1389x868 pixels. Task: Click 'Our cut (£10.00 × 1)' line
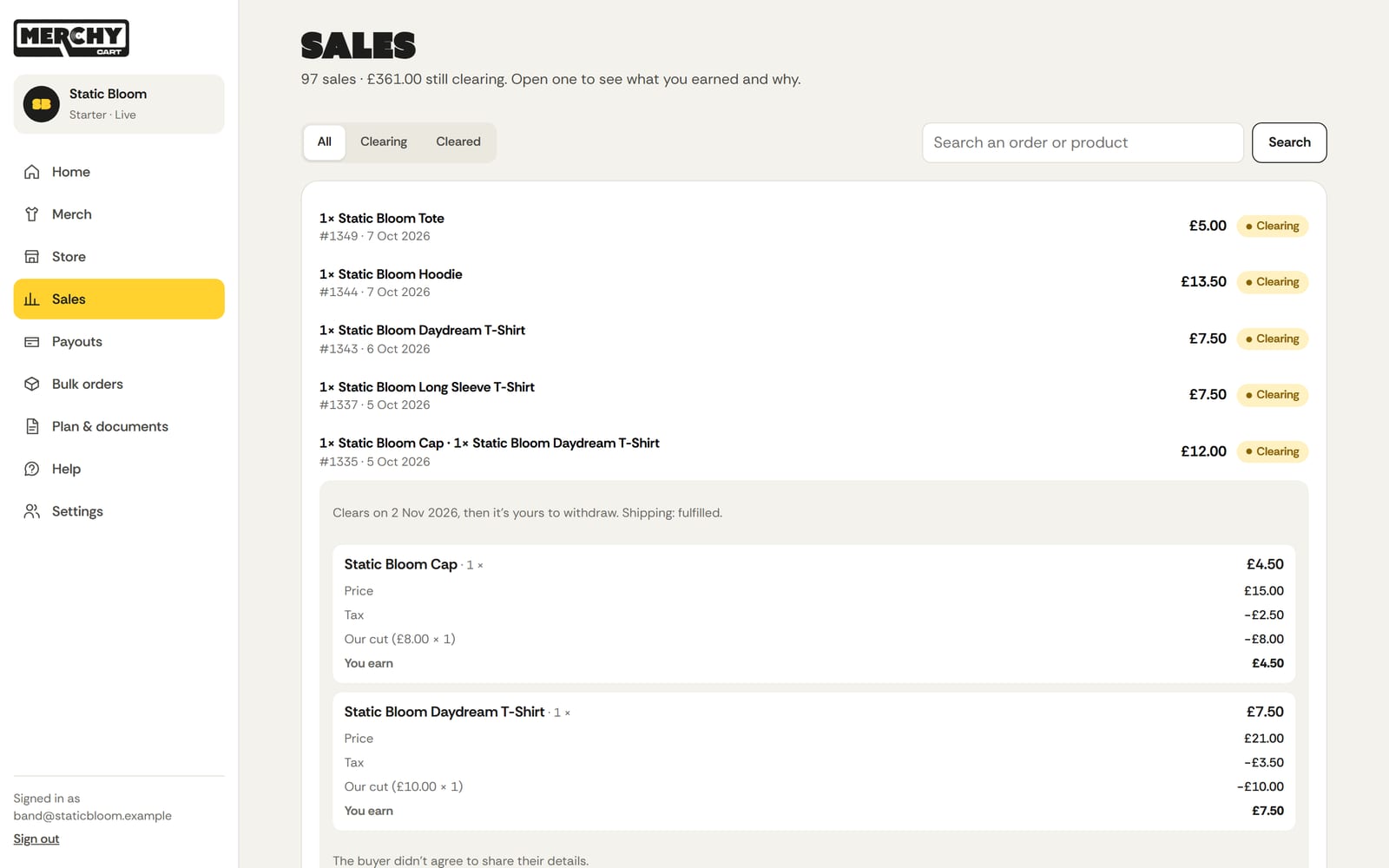[x=404, y=786]
